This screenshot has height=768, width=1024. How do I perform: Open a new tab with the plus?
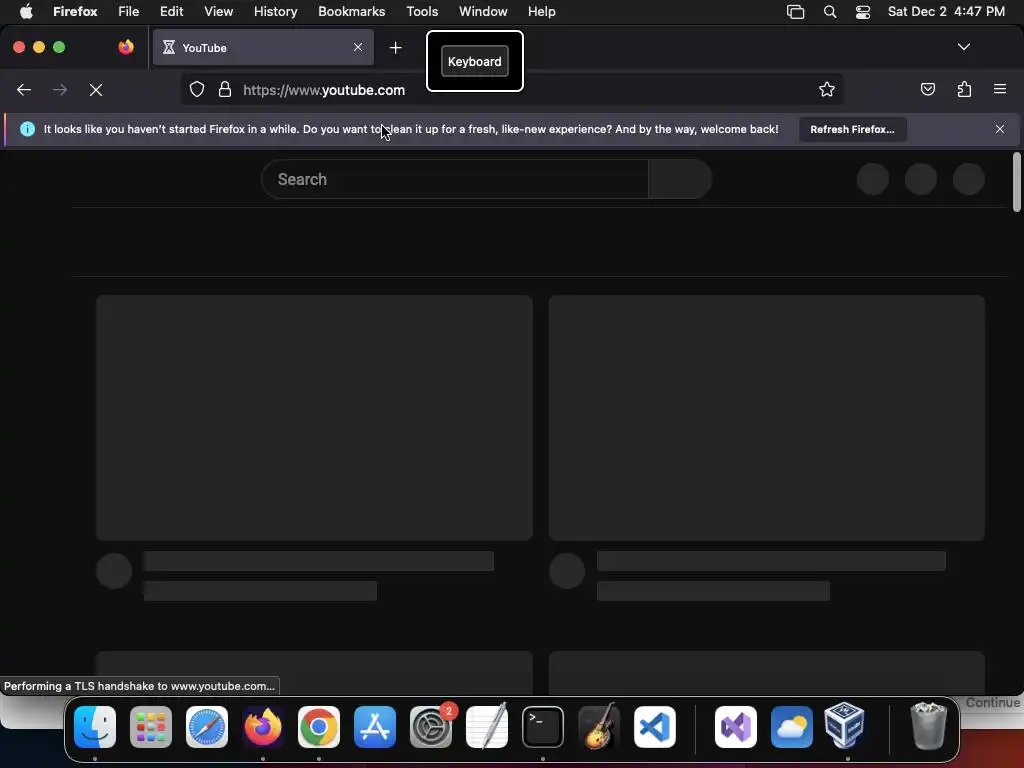(x=395, y=48)
